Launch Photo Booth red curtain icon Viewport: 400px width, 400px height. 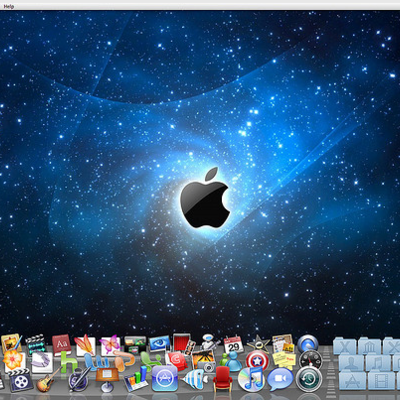(x=182, y=343)
